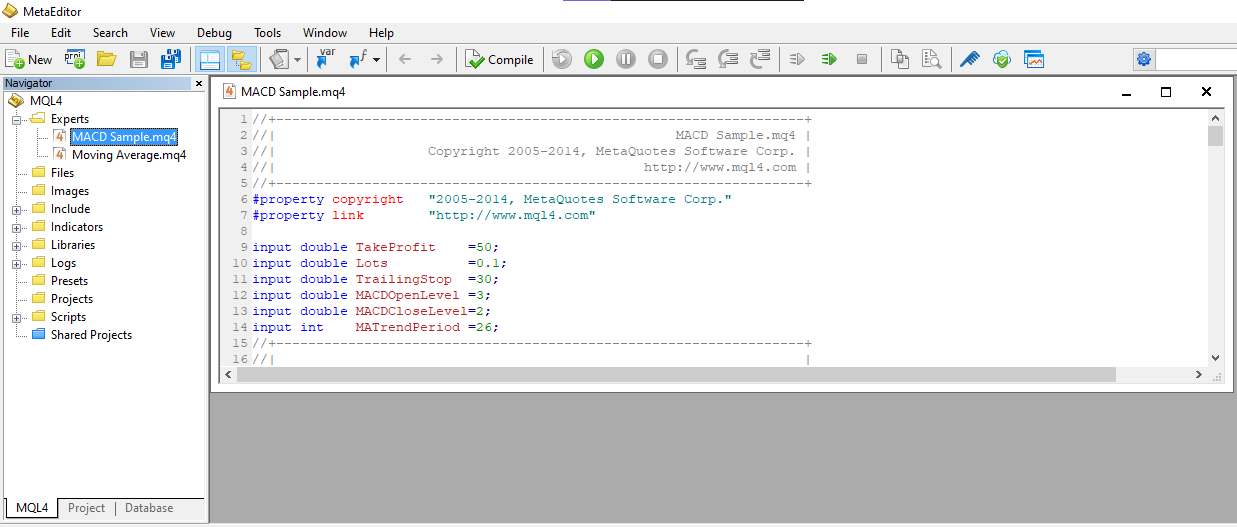
Task: Click the copy documents toolbar icon
Action: pos(900,59)
